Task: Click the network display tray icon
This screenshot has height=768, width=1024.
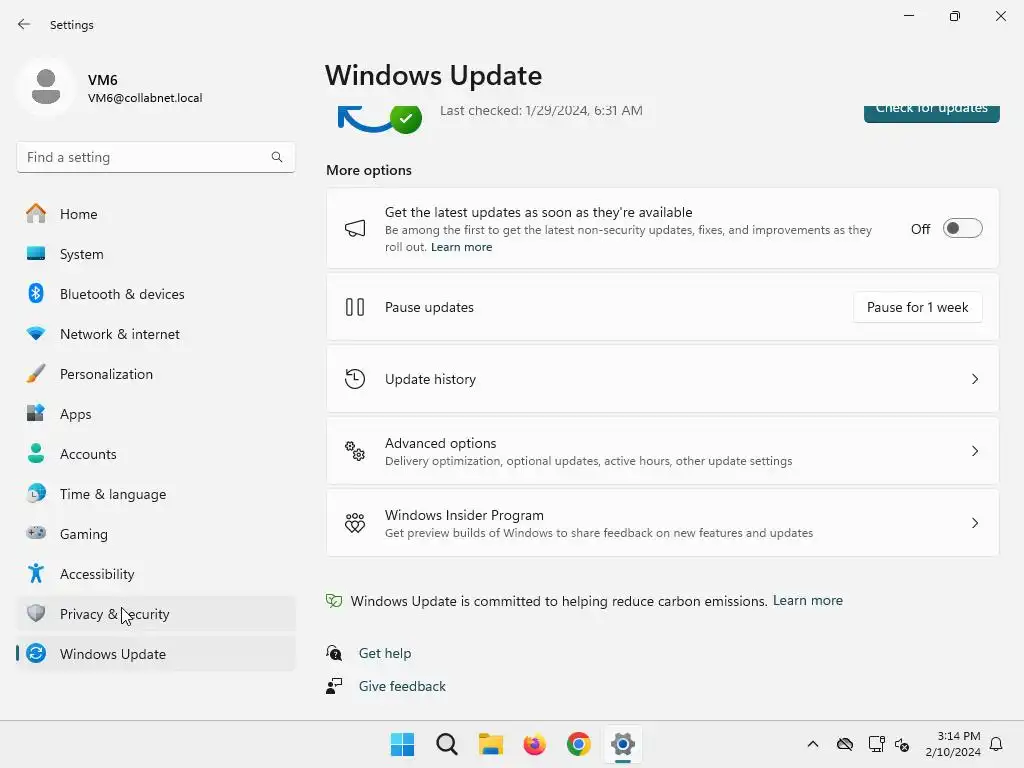Action: (x=876, y=744)
